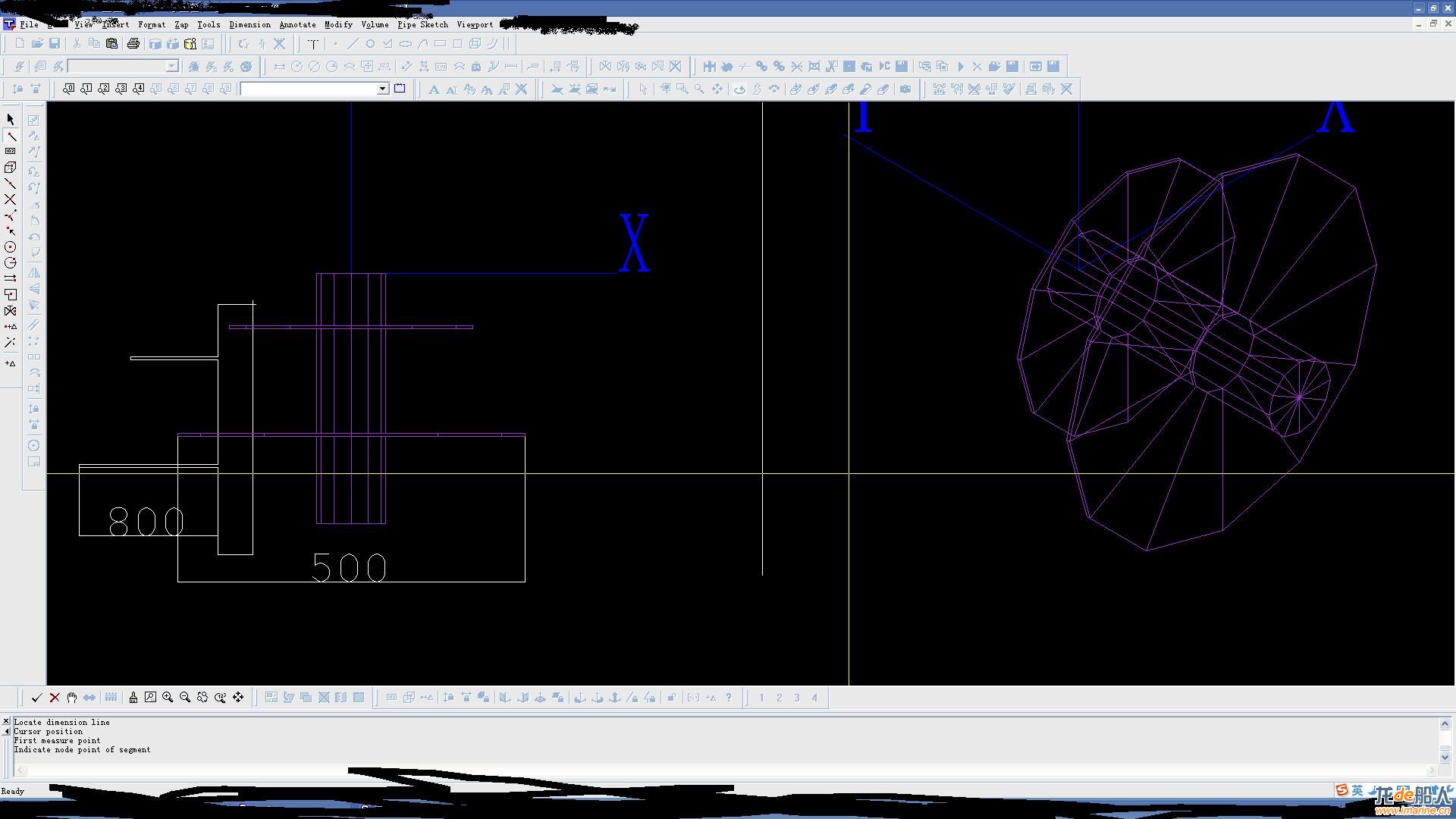Click the 500 dimension text in drawing
This screenshot has height=819, width=1456.
coord(350,567)
